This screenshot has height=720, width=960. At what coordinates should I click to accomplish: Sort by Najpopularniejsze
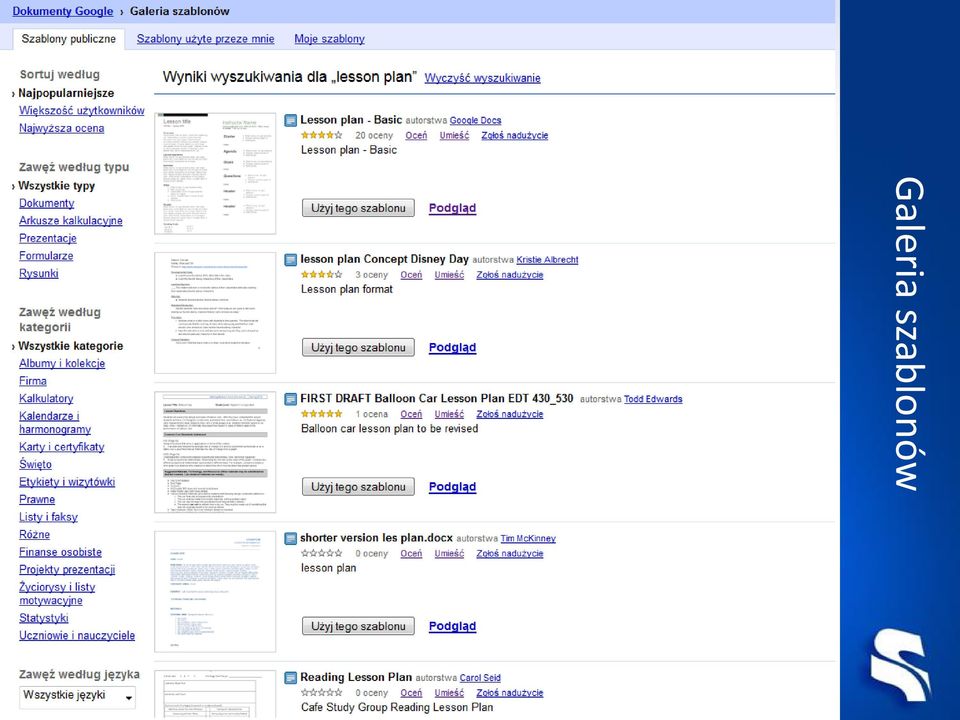pyautogui.click(x=66, y=94)
